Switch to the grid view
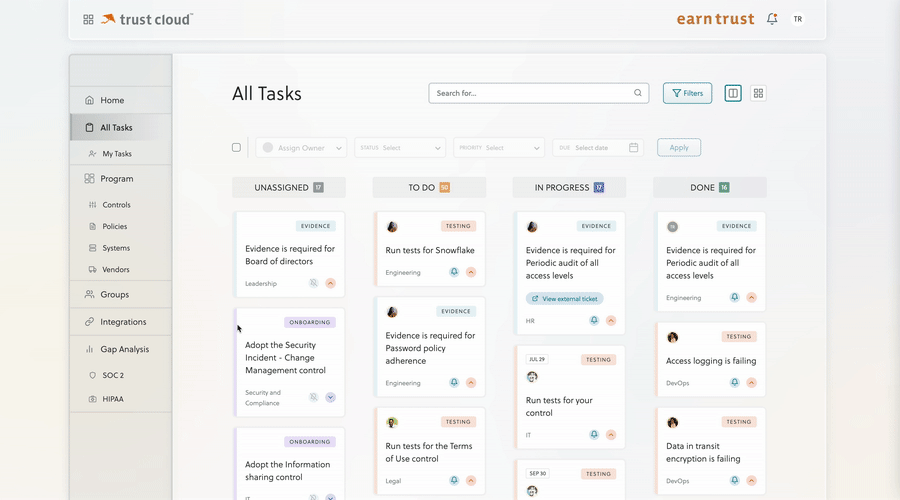The width and height of the screenshot is (900, 500). (758, 93)
